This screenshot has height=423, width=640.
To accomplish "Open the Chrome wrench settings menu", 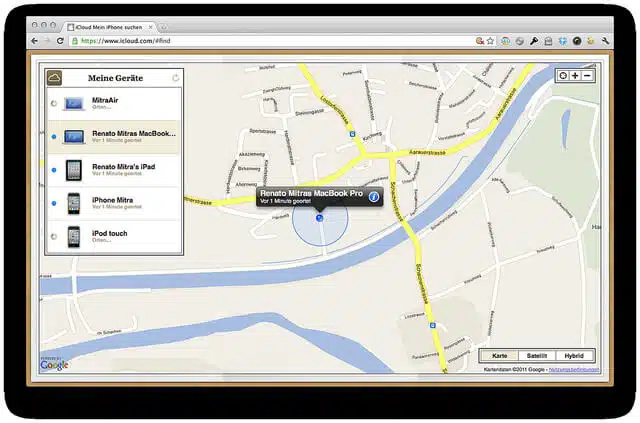I will [605, 41].
